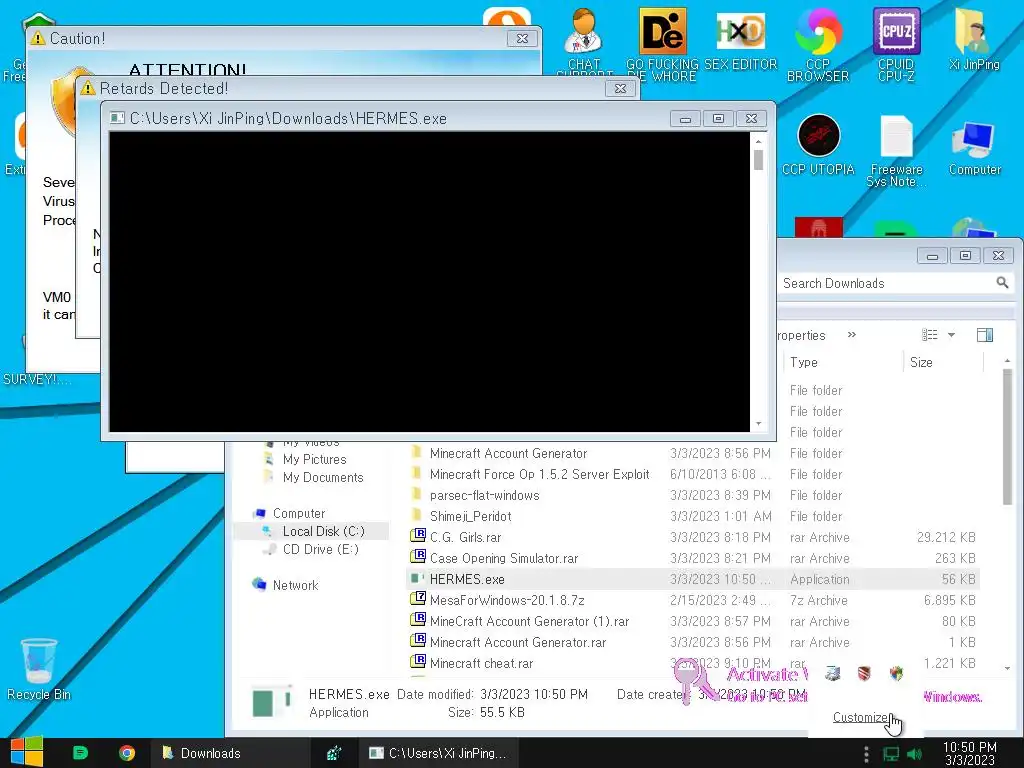Open the CCP Browser desktop icon

click(x=818, y=44)
